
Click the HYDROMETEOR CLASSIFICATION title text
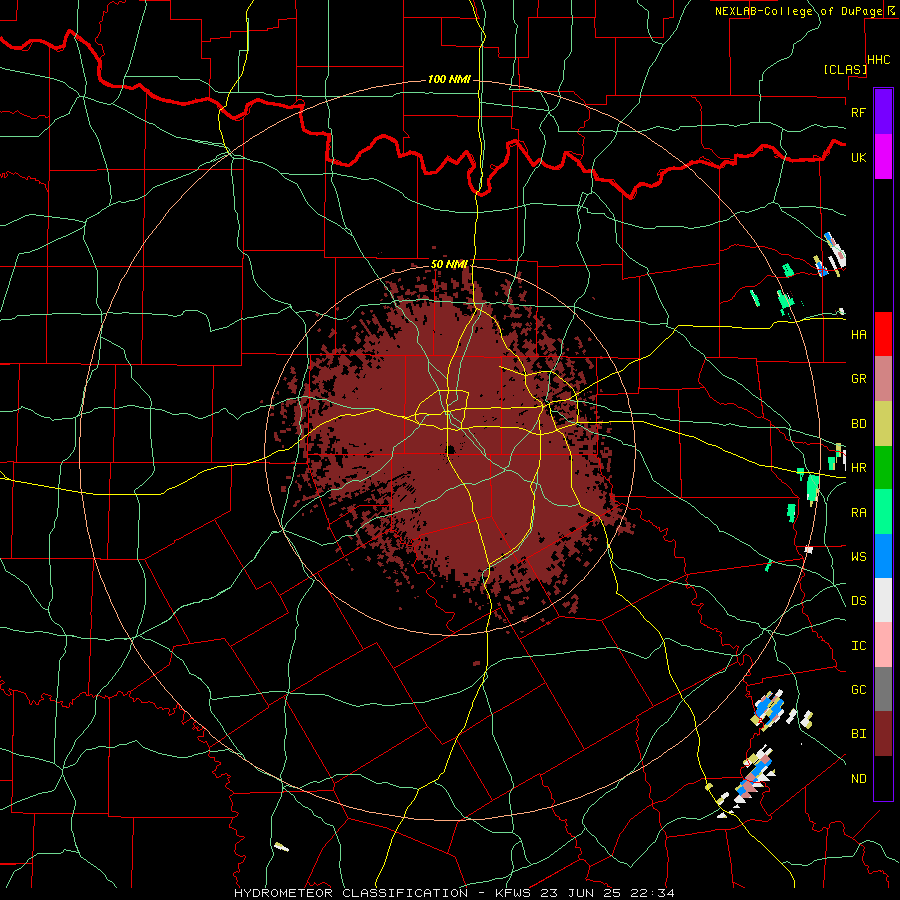tap(351, 893)
